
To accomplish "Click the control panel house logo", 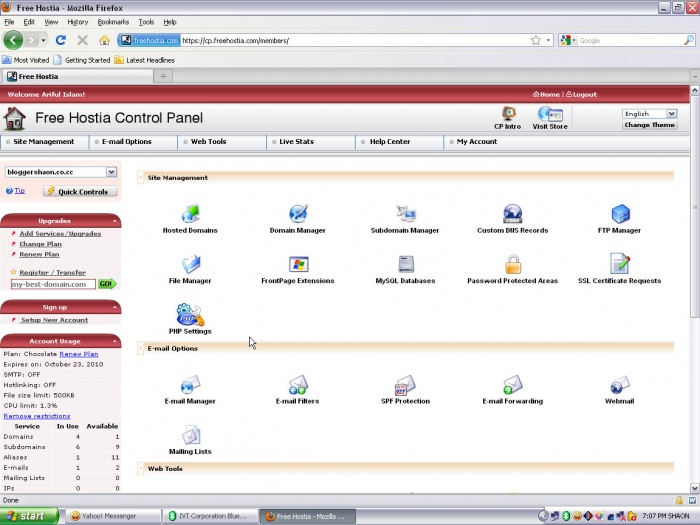I will [x=14, y=119].
